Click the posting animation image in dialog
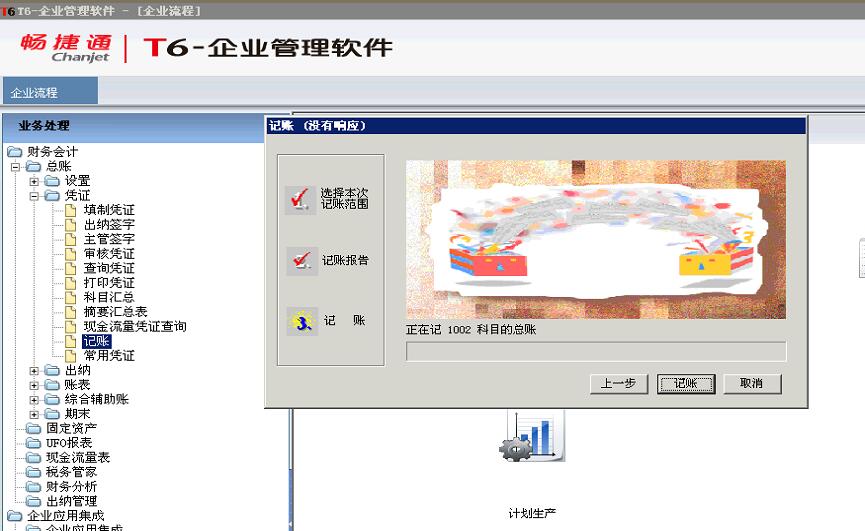 click(596, 239)
